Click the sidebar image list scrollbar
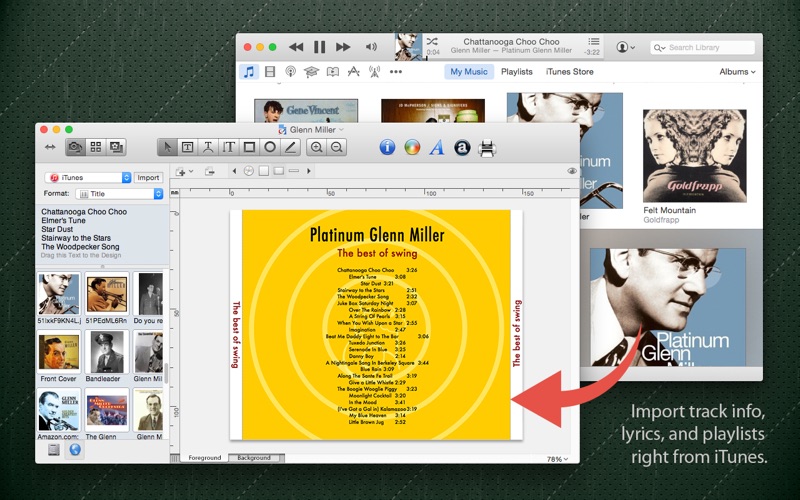 166,373
